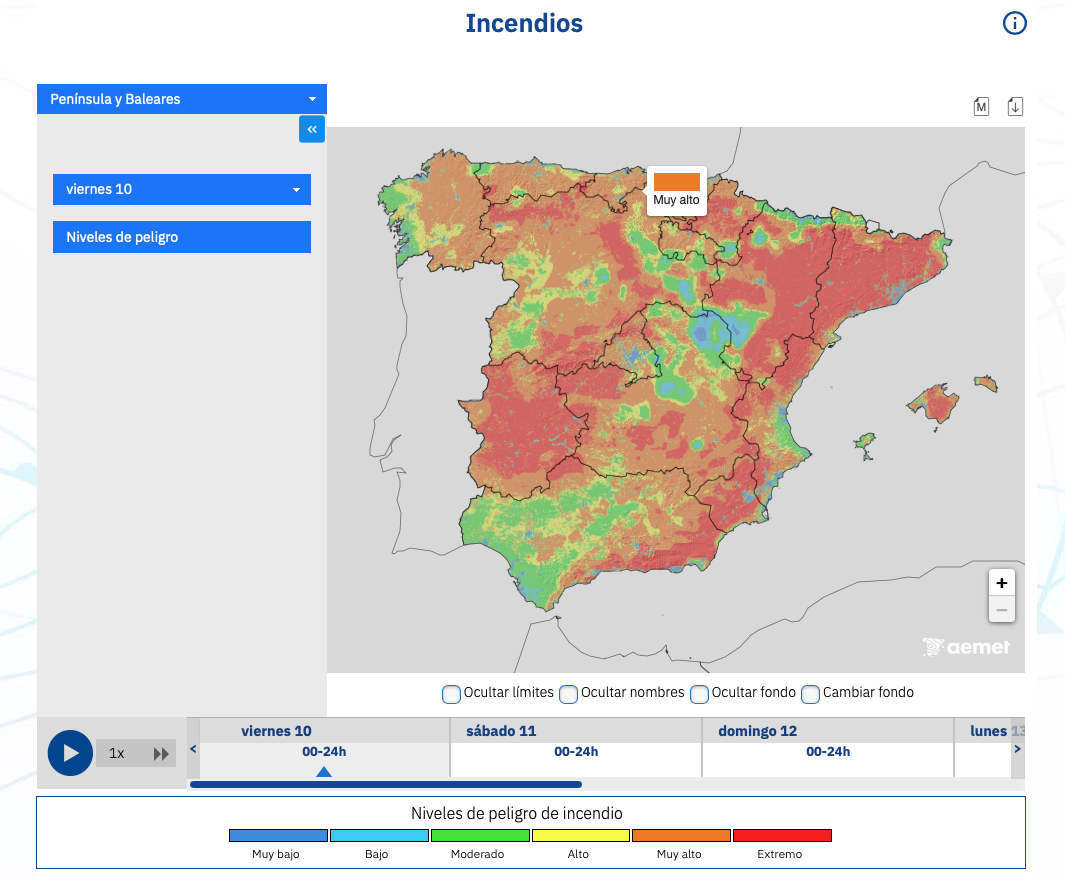Click Mallorca island on the map
The image size is (1065, 880).
coord(935,403)
